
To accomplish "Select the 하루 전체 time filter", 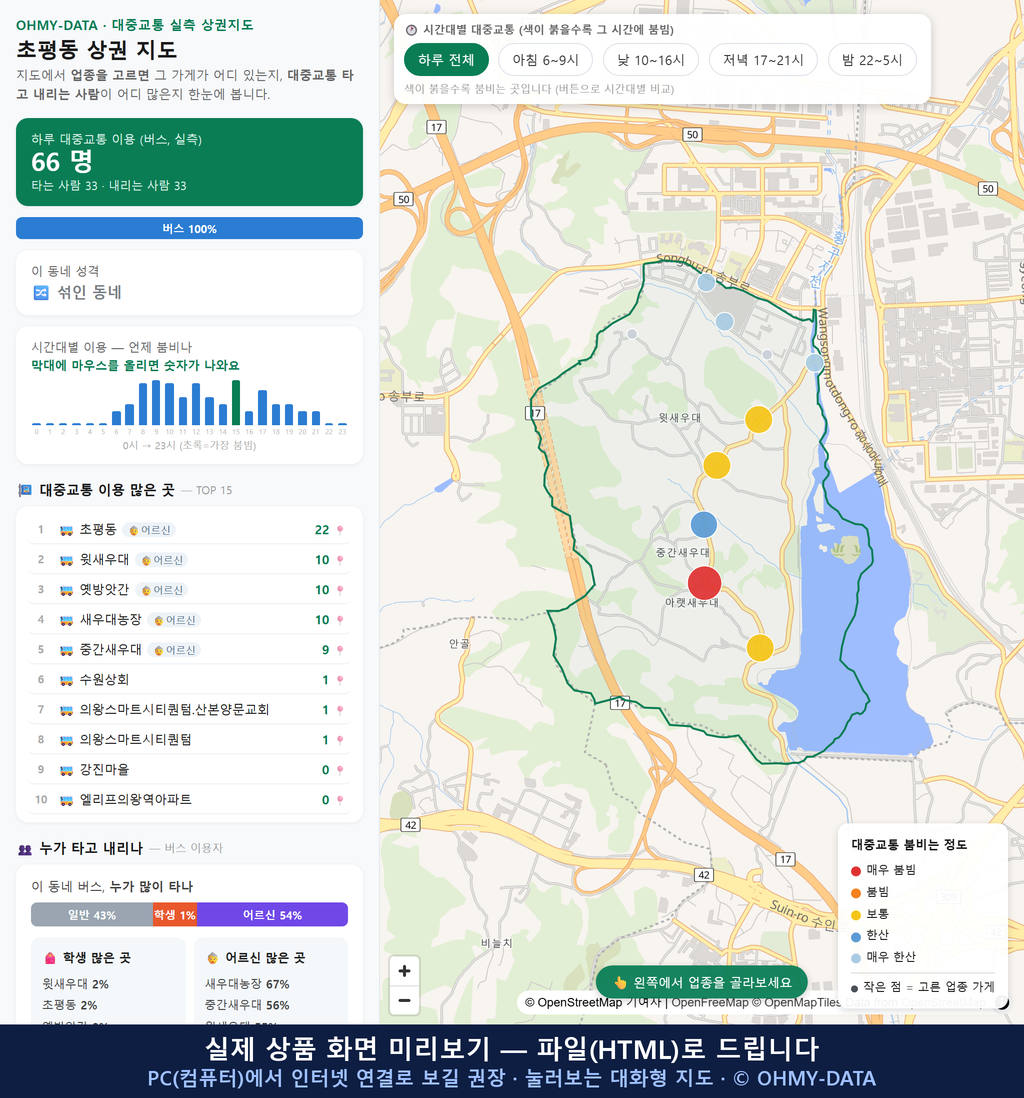I will tap(446, 60).
